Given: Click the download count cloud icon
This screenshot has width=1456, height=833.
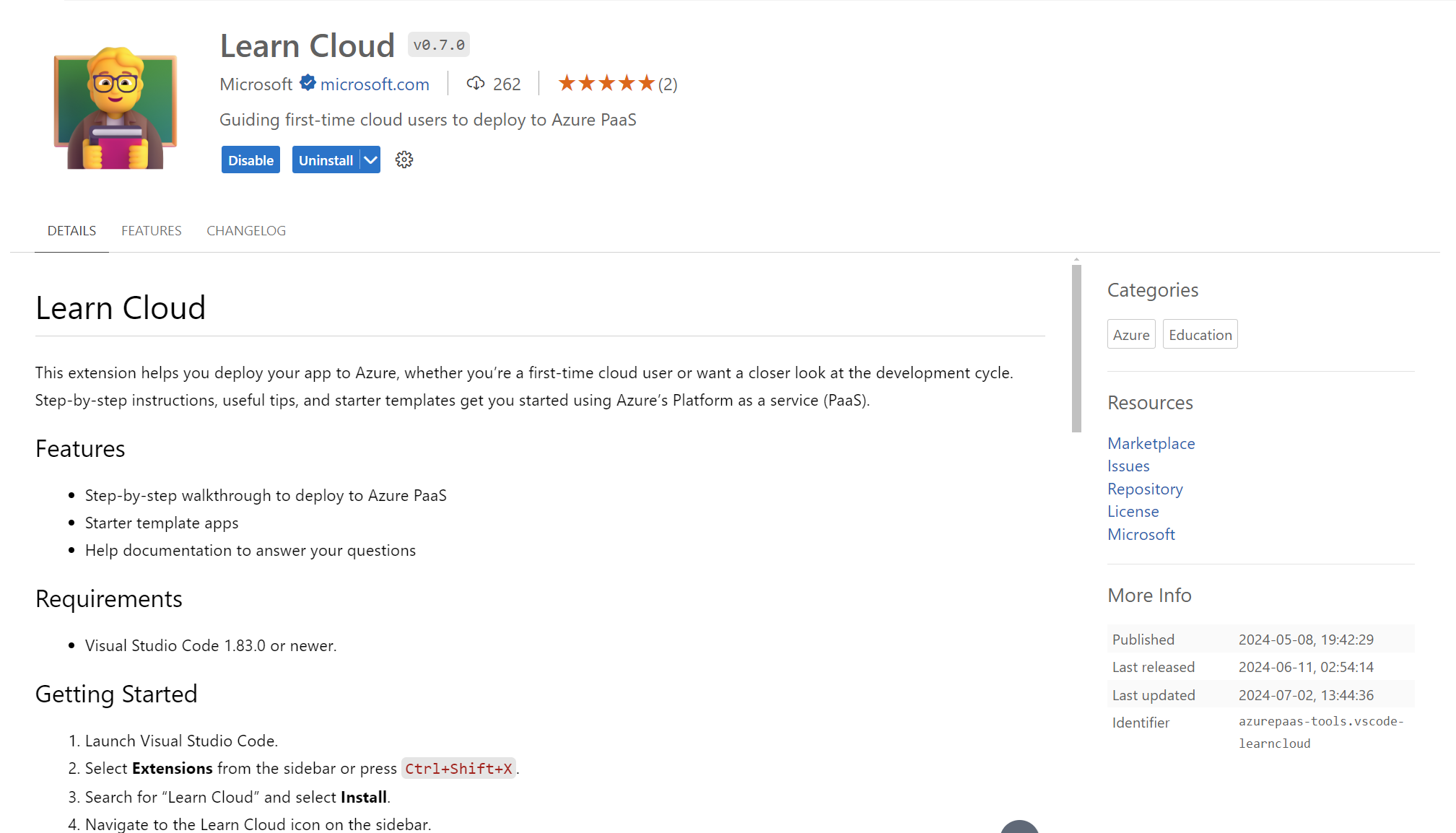Looking at the screenshot, I should click(x=475, y=83).
